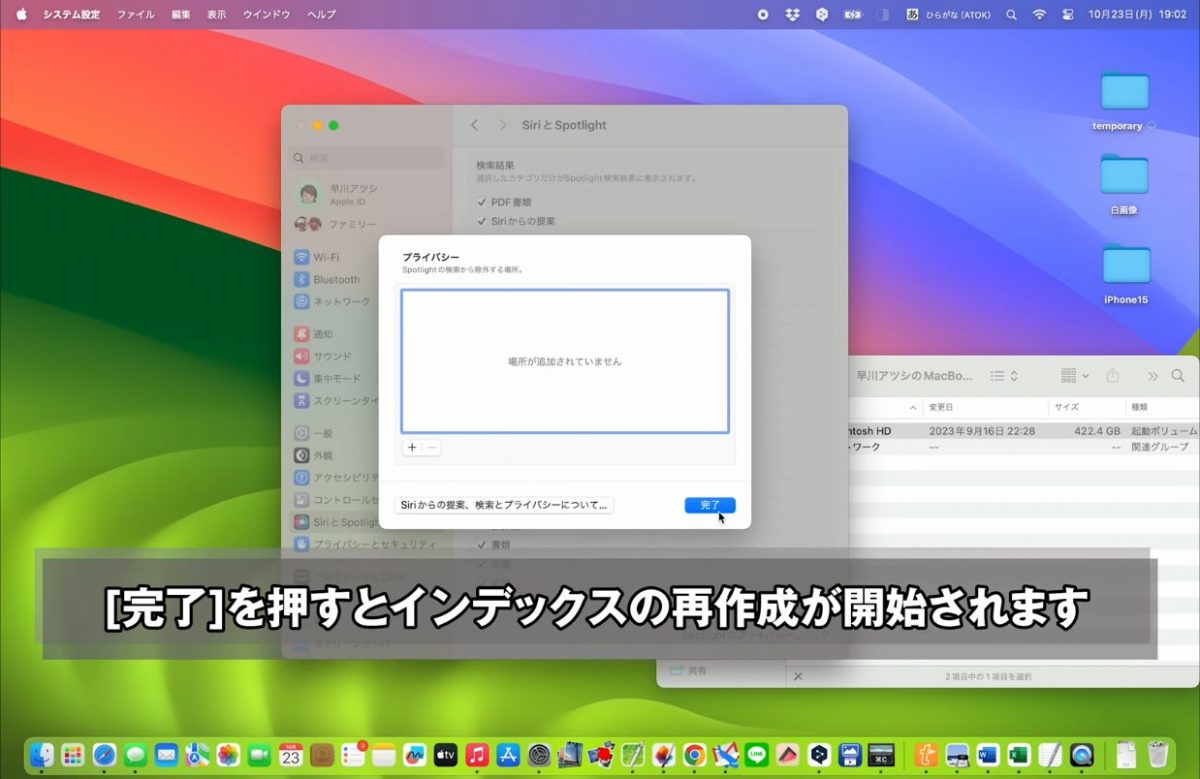Change Finder view mode with list selector

[x=1004, y=376]
